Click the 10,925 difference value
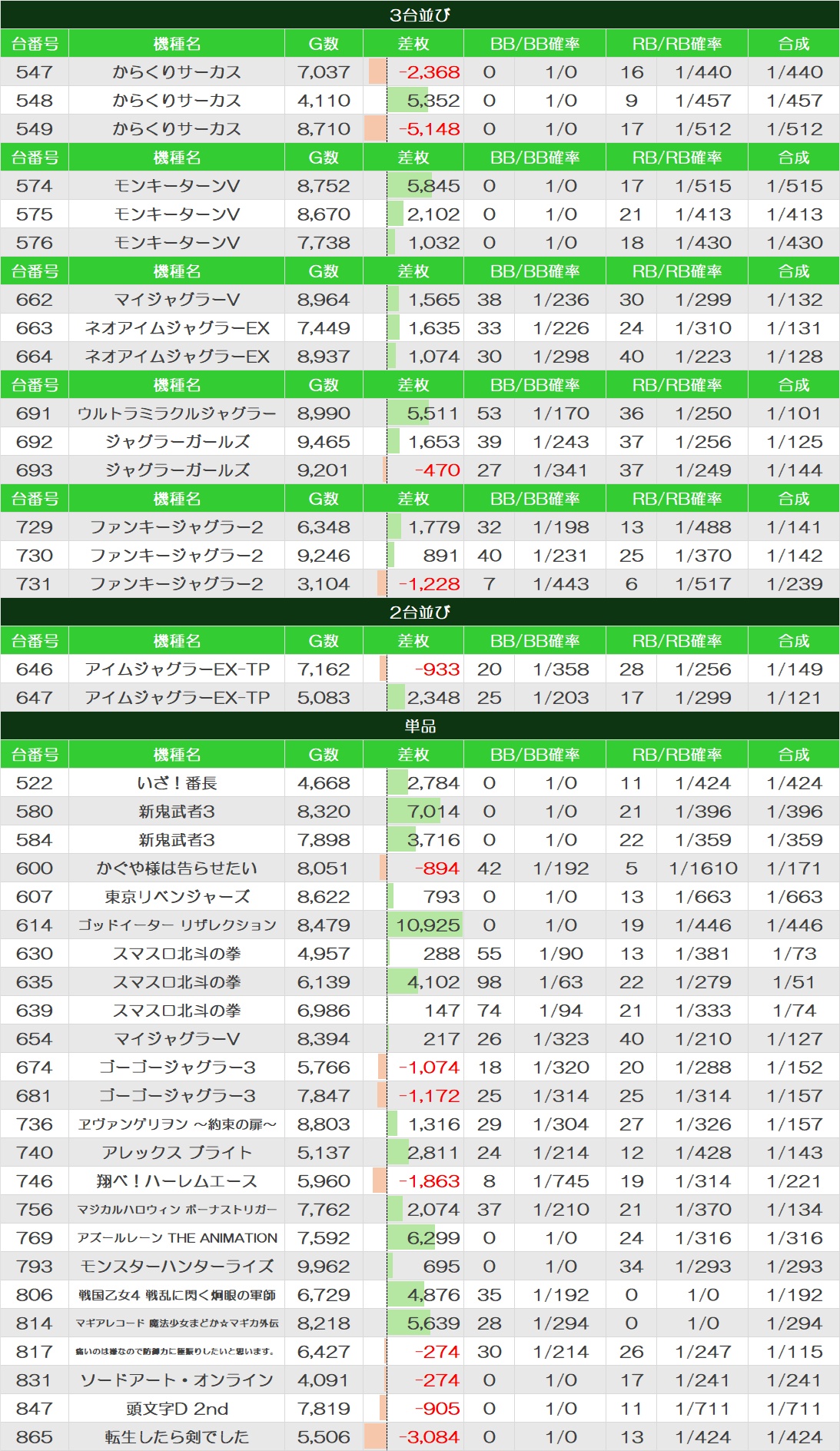Screen dimensions: 840x1451 pyautogui.click(x=428, y=925)
